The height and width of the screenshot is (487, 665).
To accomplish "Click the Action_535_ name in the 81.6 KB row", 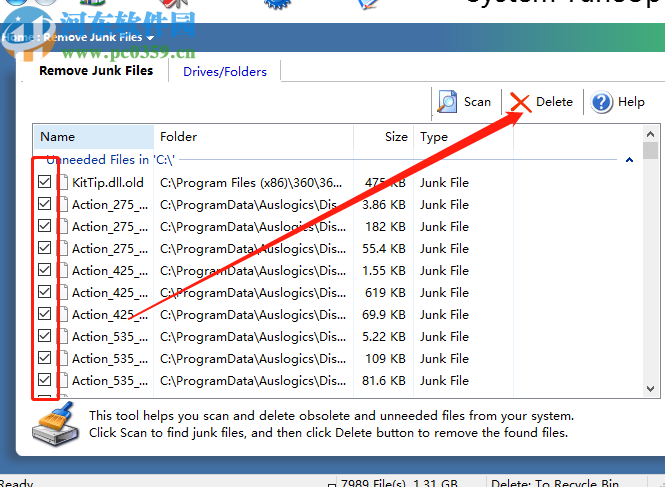I will click(x=110, y=381).
